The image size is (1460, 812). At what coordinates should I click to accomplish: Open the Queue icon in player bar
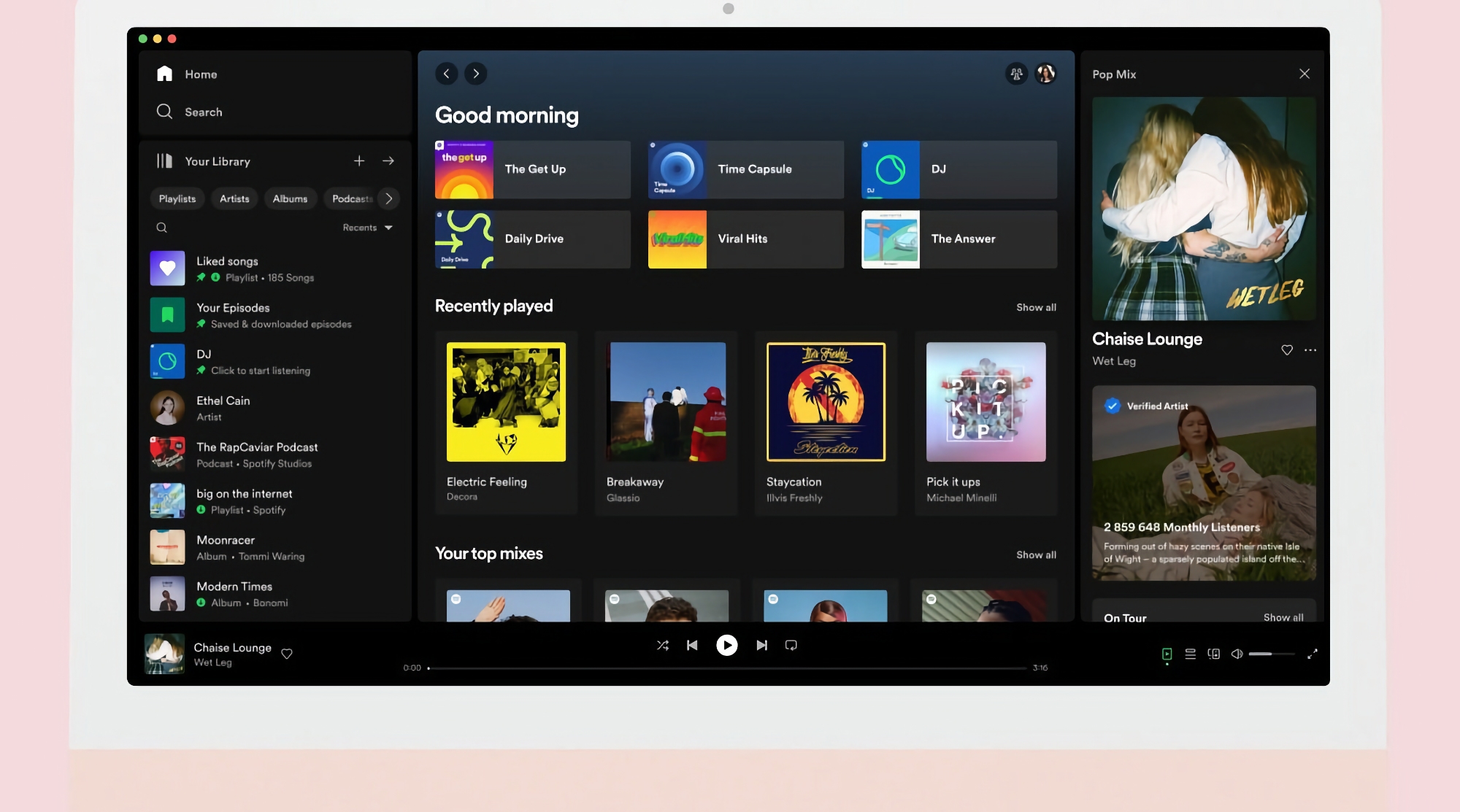[x=1190, y=654]
